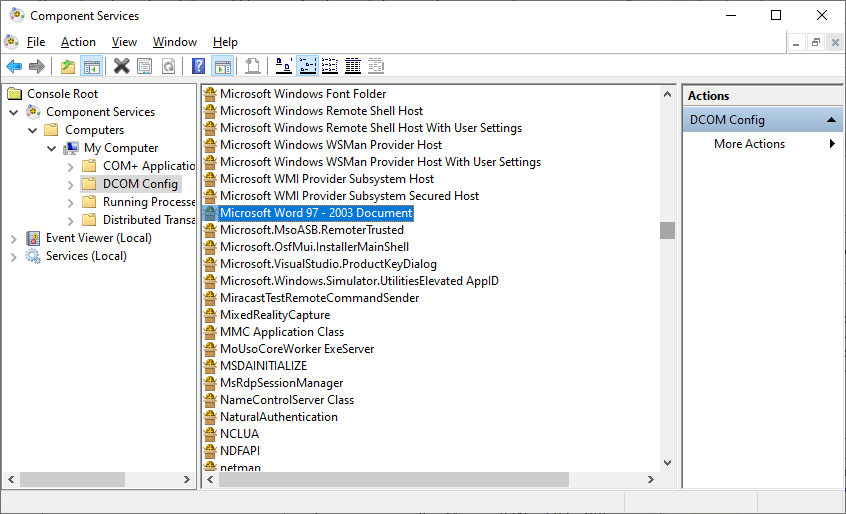The width and height of the screenshot is (846, 514).
Task: Open the Help menu
Action: coord(225,42)
